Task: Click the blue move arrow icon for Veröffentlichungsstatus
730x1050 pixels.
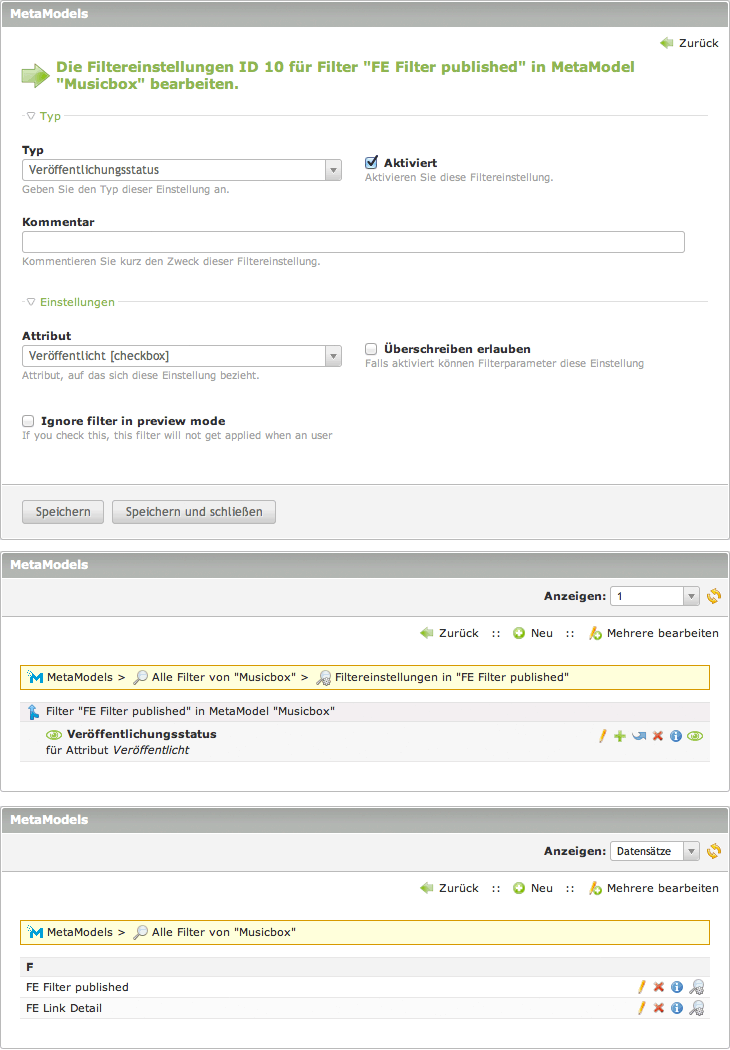Action: [638, 736]
